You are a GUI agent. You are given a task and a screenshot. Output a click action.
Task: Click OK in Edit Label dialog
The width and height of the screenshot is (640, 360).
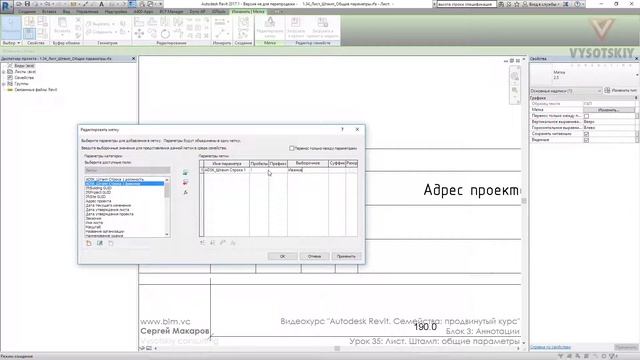click(282, 256)
